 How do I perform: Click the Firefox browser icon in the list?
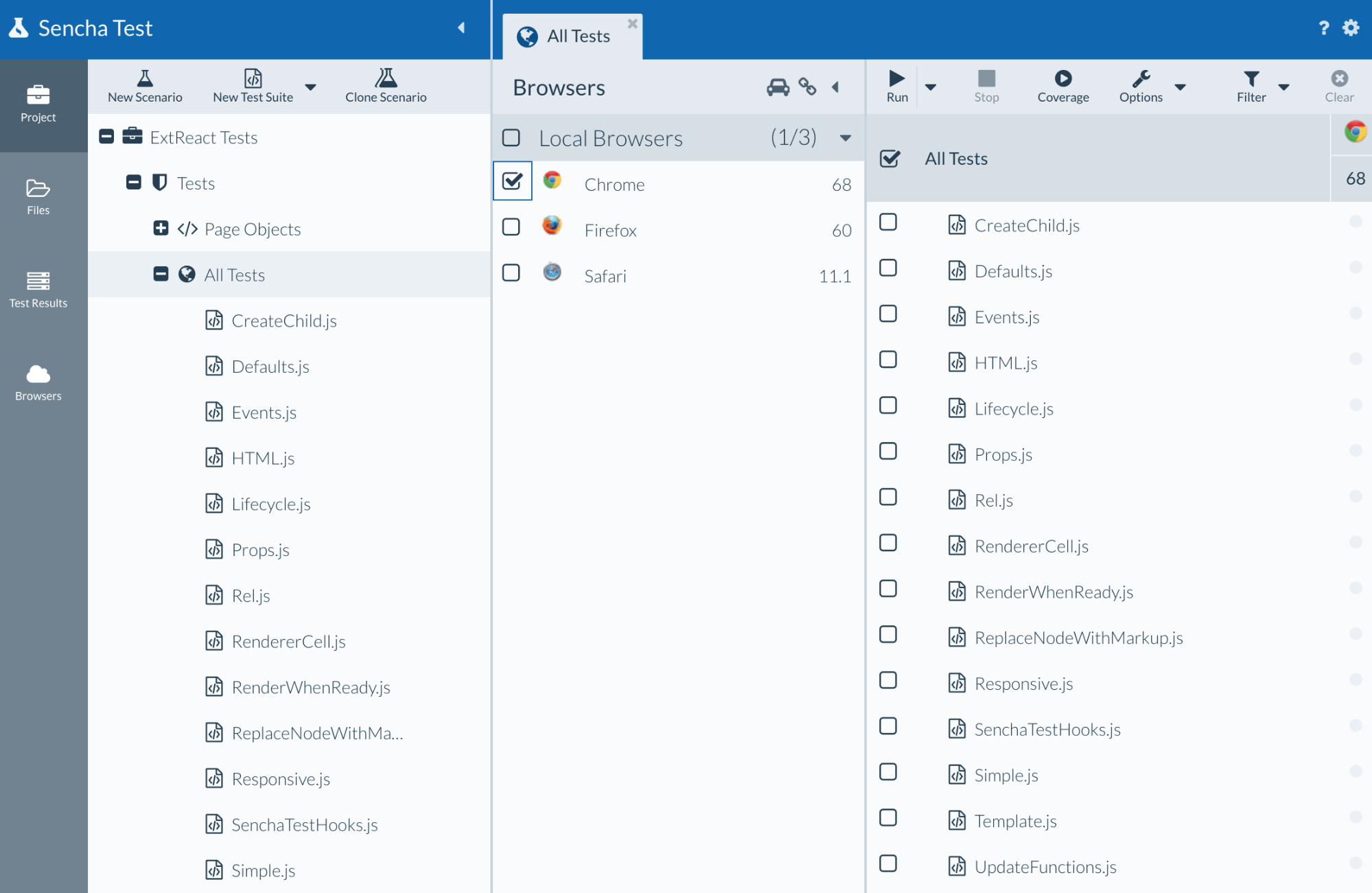pyautogui.click(x=552, y=226)
